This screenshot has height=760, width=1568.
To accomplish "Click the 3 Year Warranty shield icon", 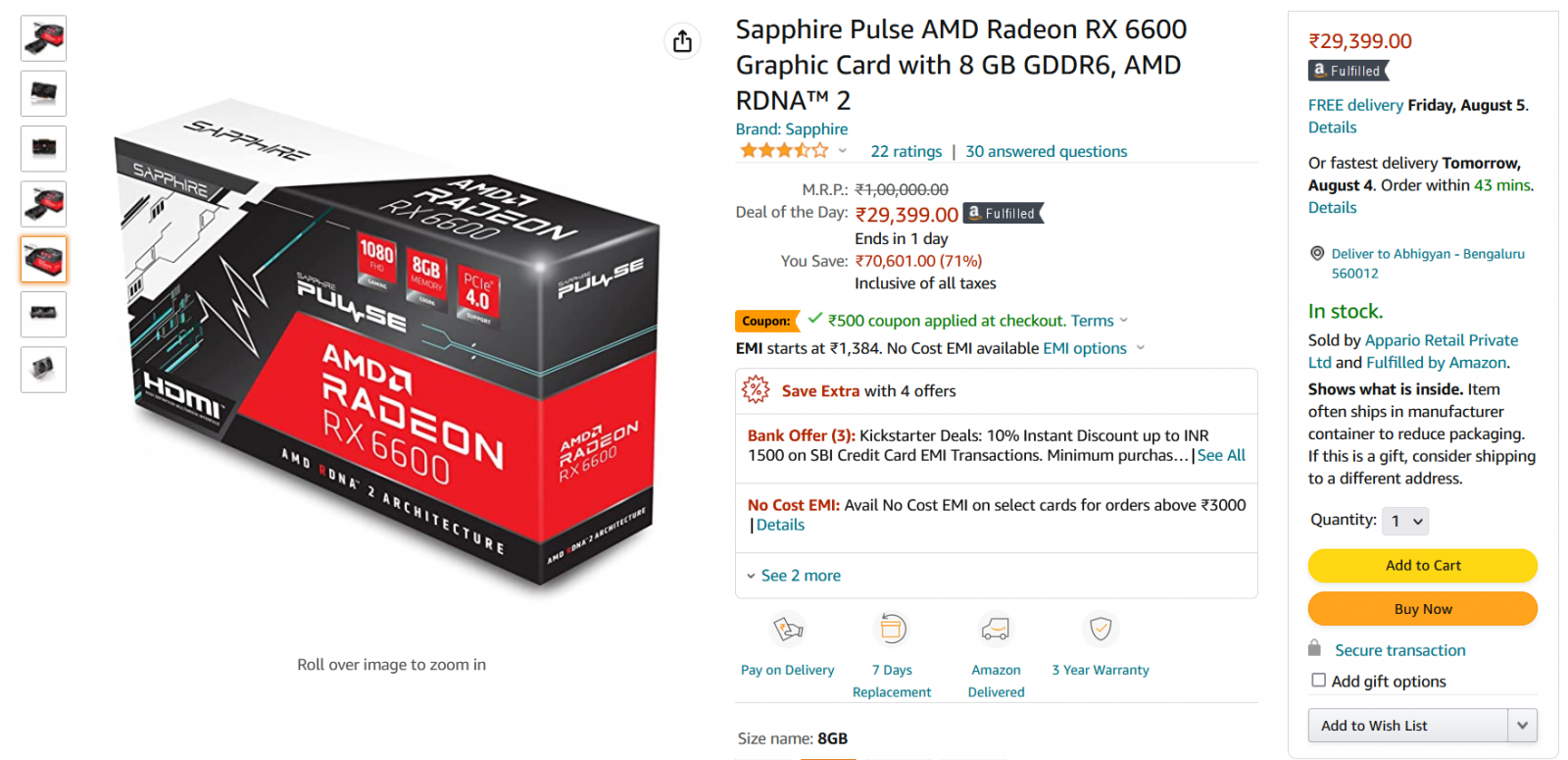I will [1101, 628].
